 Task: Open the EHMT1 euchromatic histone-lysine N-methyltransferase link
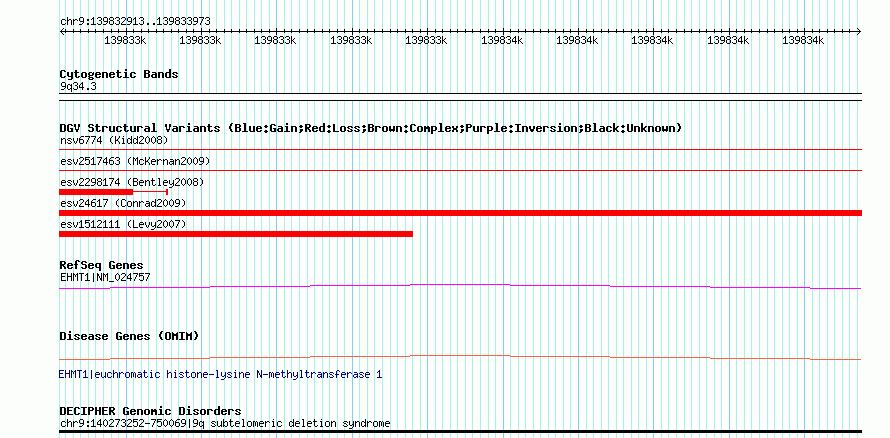(220, 375)
